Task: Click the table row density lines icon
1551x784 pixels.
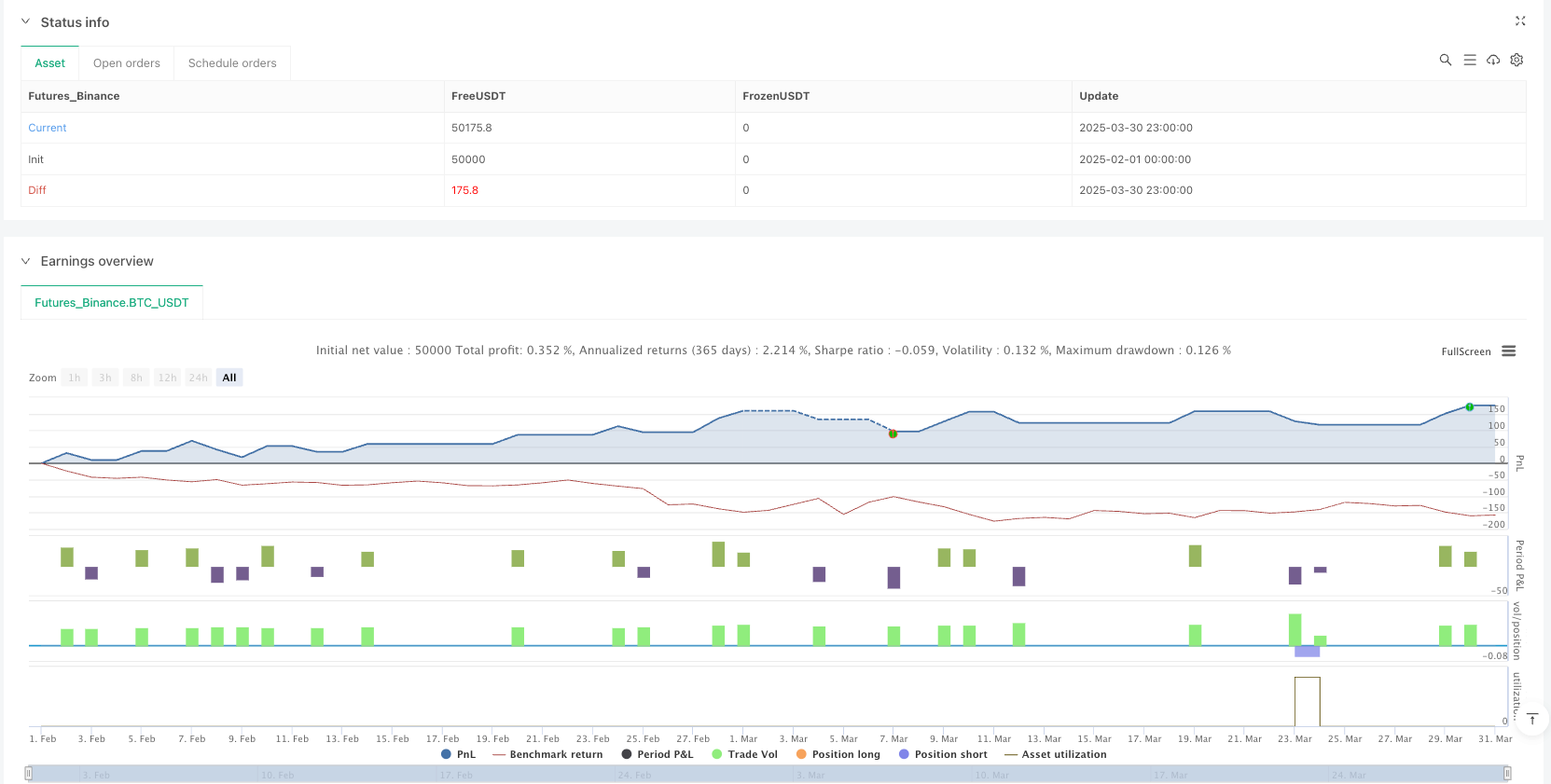Action: click(x=1470, y=60)
